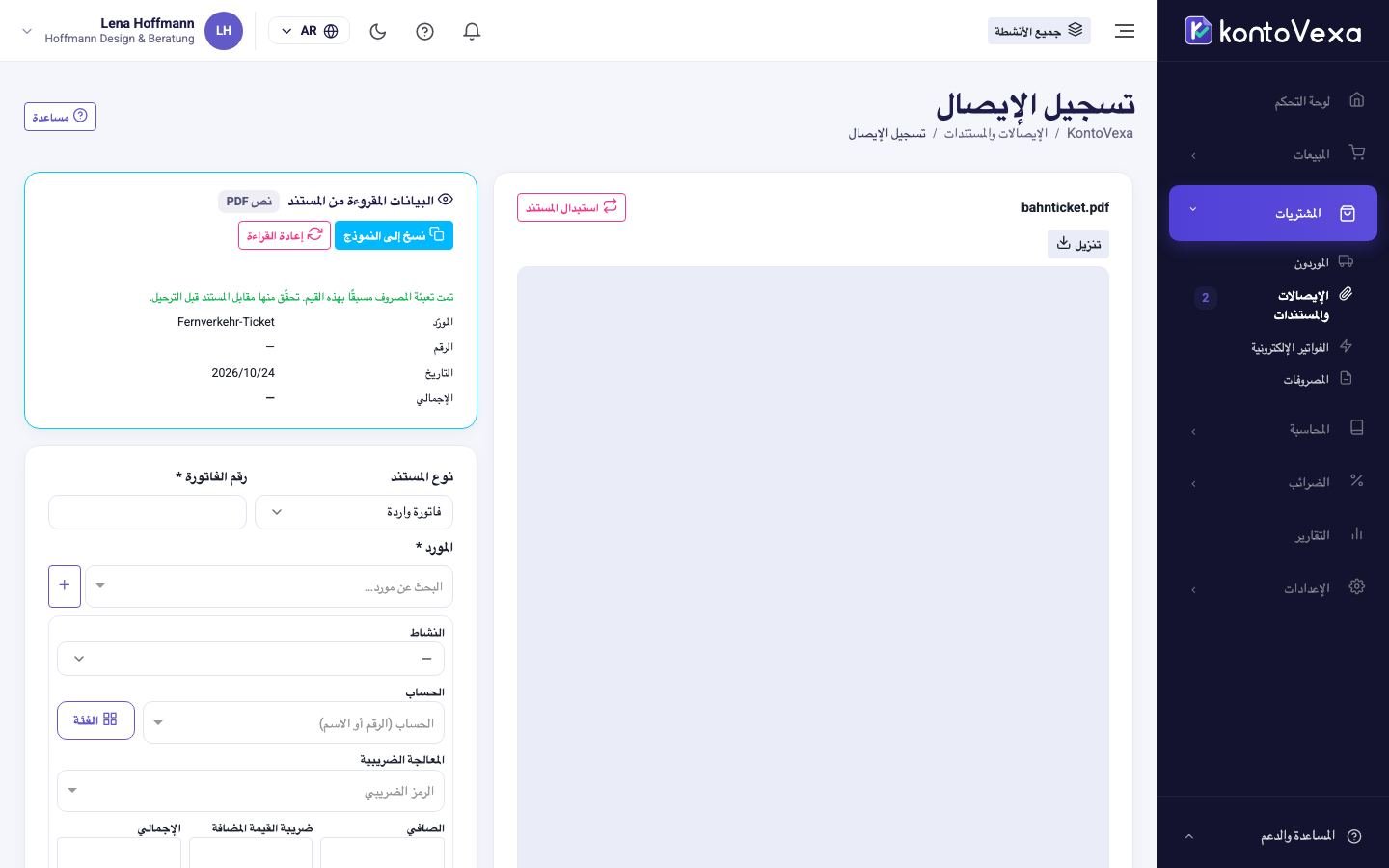Click استبدال المستند replace document button
1389x868 pixels.
click(571, 207)
